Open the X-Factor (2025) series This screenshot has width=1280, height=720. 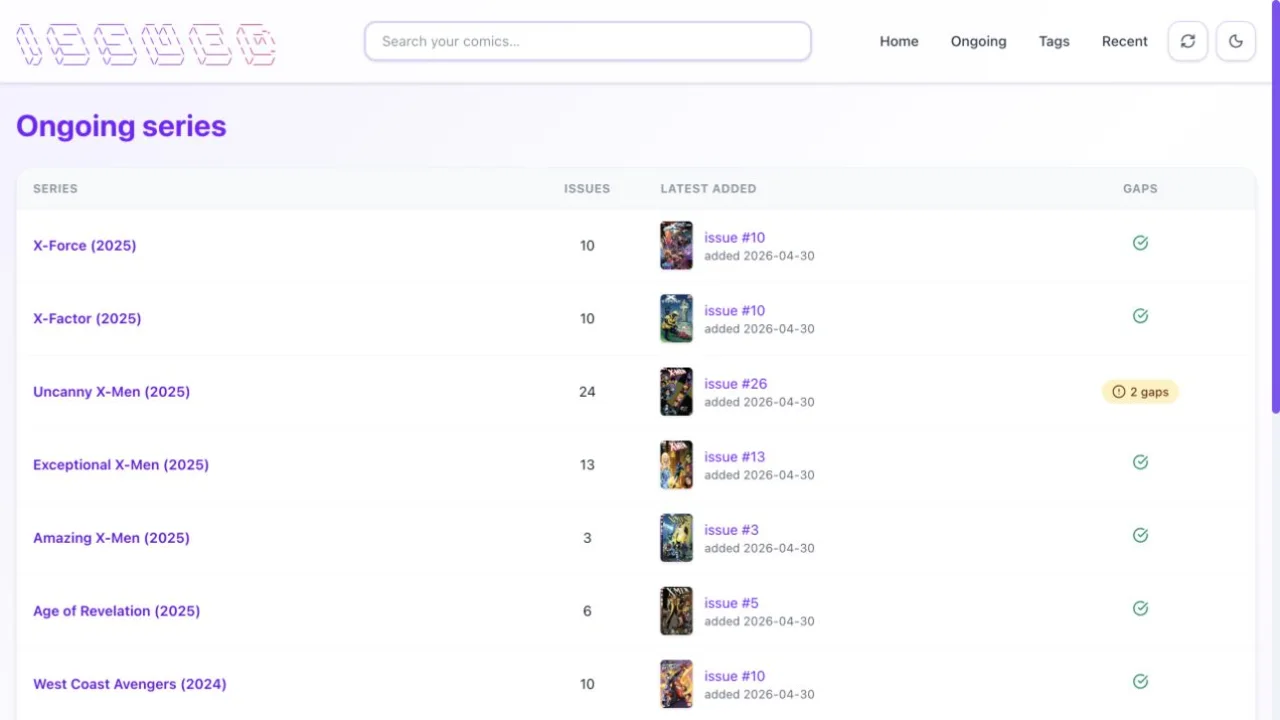point(87,318)
